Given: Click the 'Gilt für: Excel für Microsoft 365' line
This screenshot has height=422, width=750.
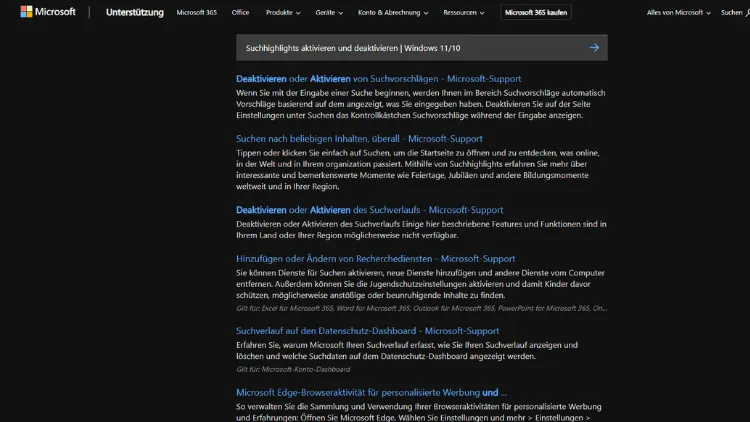Looking at the screenshot, I should pos(421,309).
